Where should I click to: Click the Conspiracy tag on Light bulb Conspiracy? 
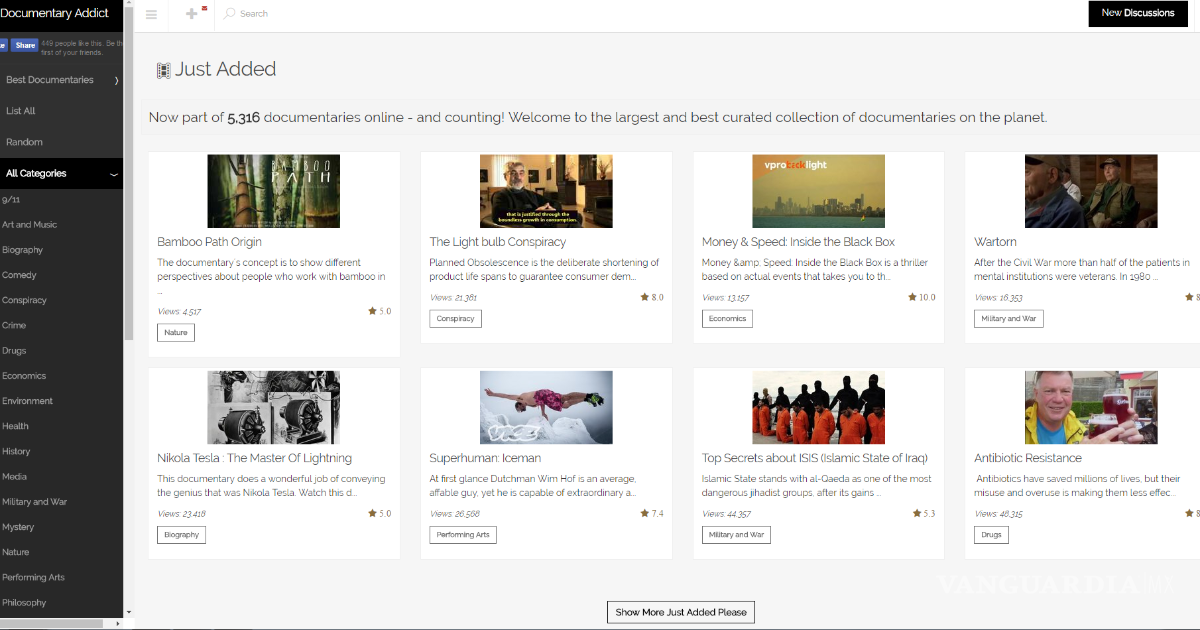(455, 319)
